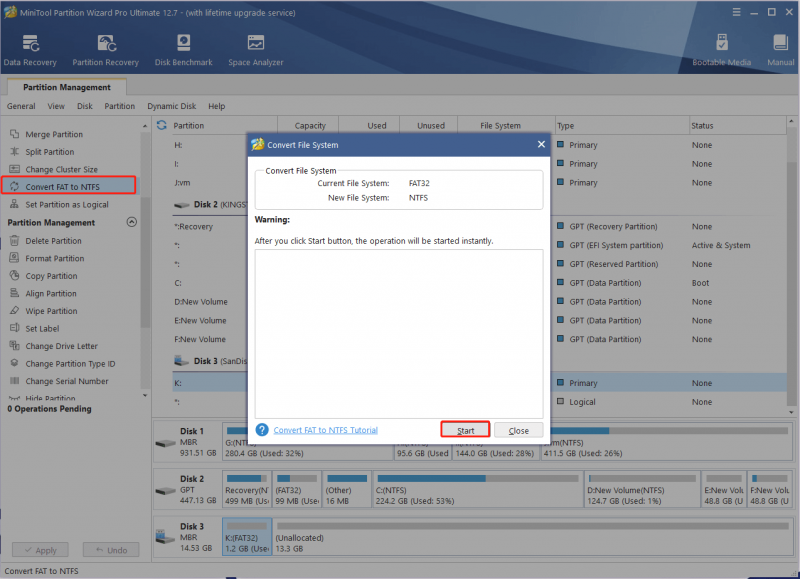Select the H: partition row
800x579 pixels.
coord(480,145)
